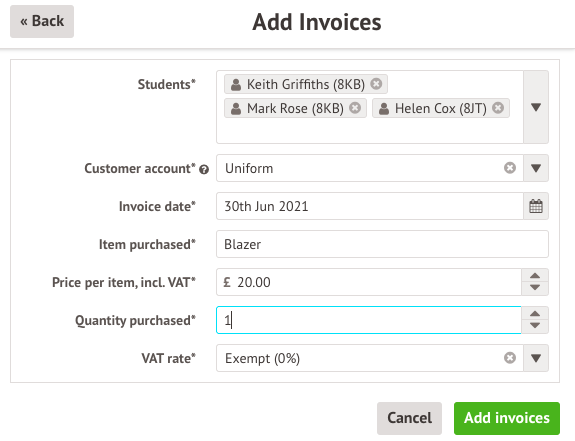Viewport: 575px width, 441px height.
Task: Decrease the price per item value
Action: (x=535, y=289)
